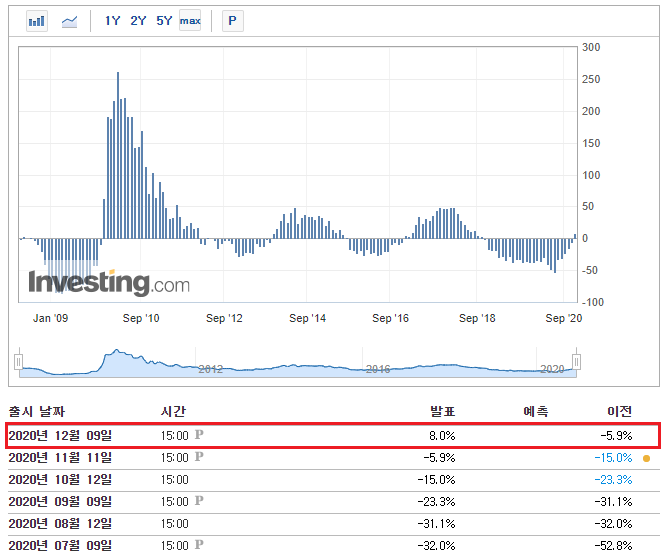Select the 2020년 10월 12일 row date
Screen dimensions: 669x559
60,480
